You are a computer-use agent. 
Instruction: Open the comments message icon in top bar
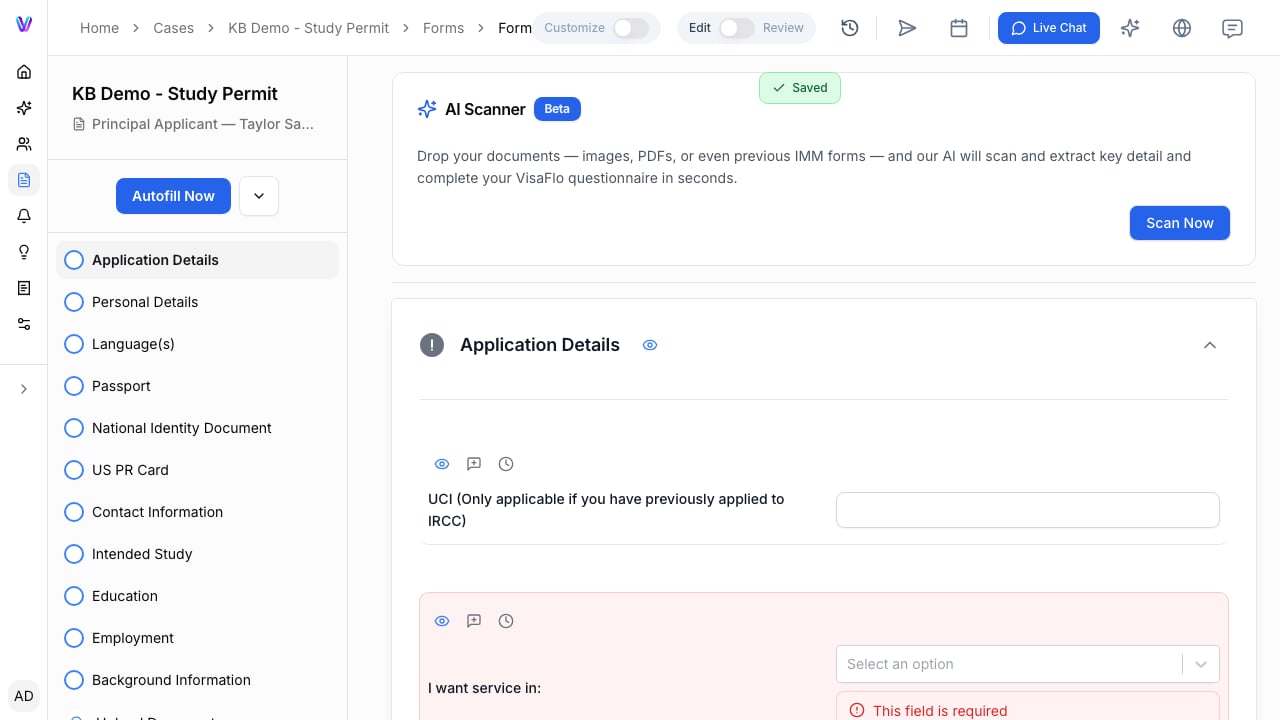pyautogui.click(x=1233, y=28)
